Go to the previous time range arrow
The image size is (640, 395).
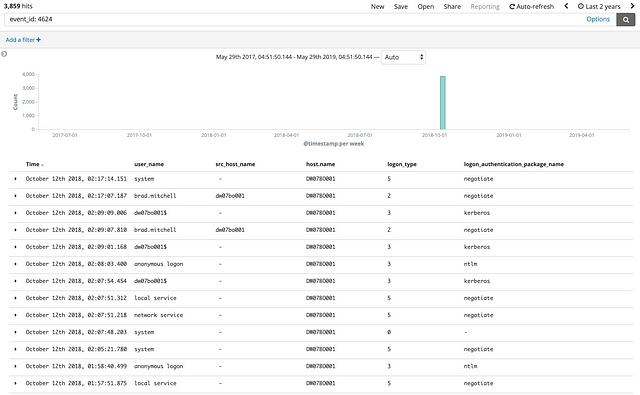click(566, 6)
